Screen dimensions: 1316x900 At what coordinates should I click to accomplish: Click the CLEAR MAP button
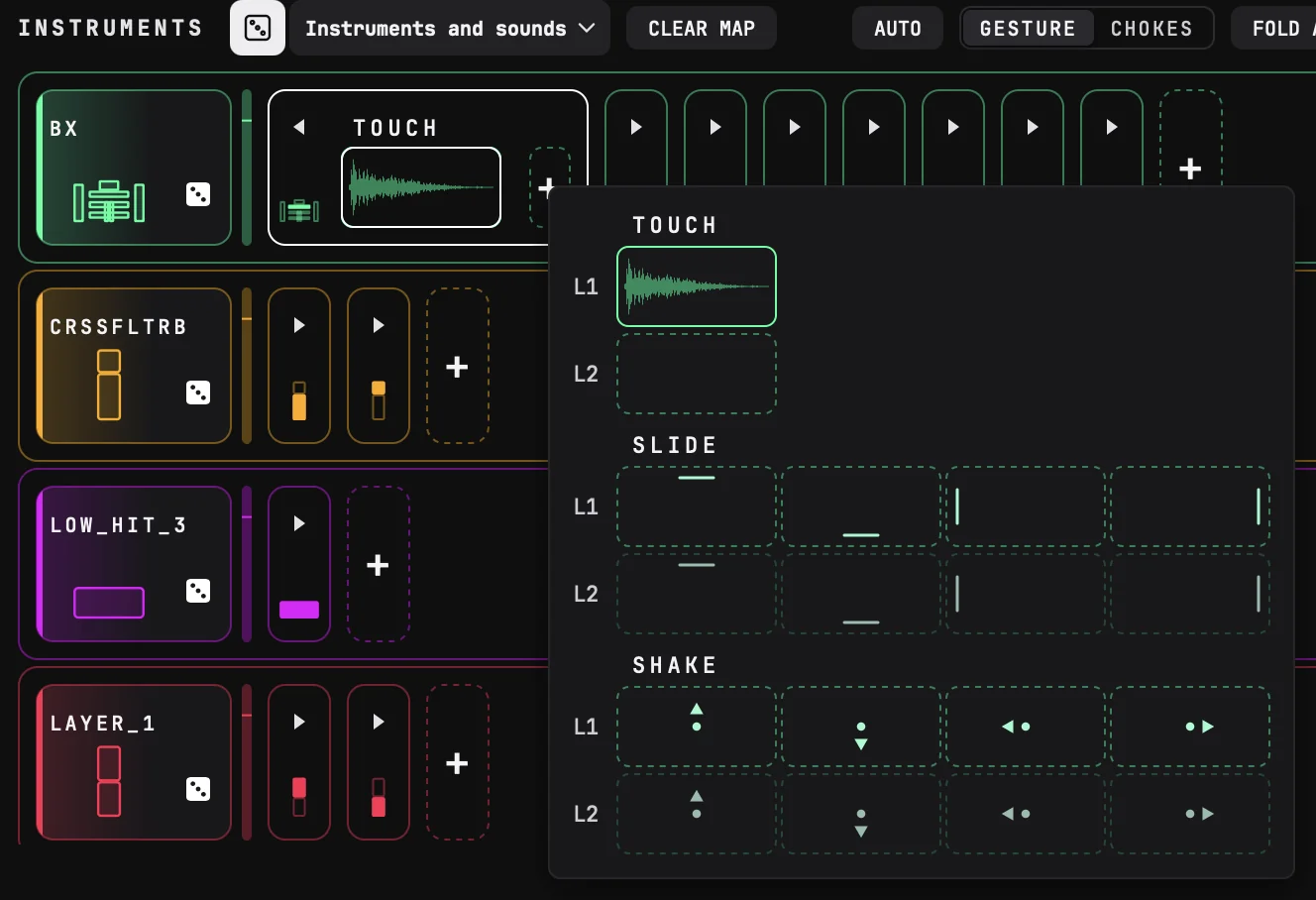[x=702, y=28]
